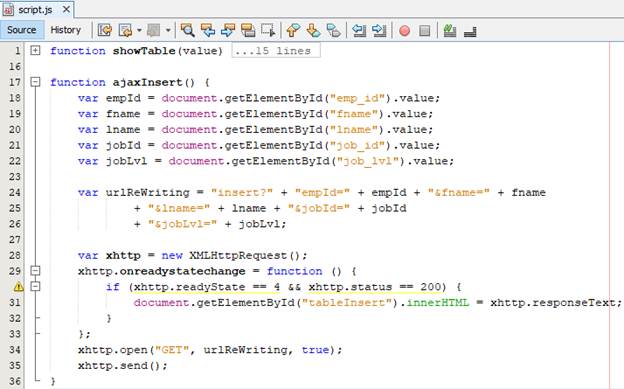The image size is (624, 389).
Task: Click the "&jobLvl=" string literal
Action: 182,224
